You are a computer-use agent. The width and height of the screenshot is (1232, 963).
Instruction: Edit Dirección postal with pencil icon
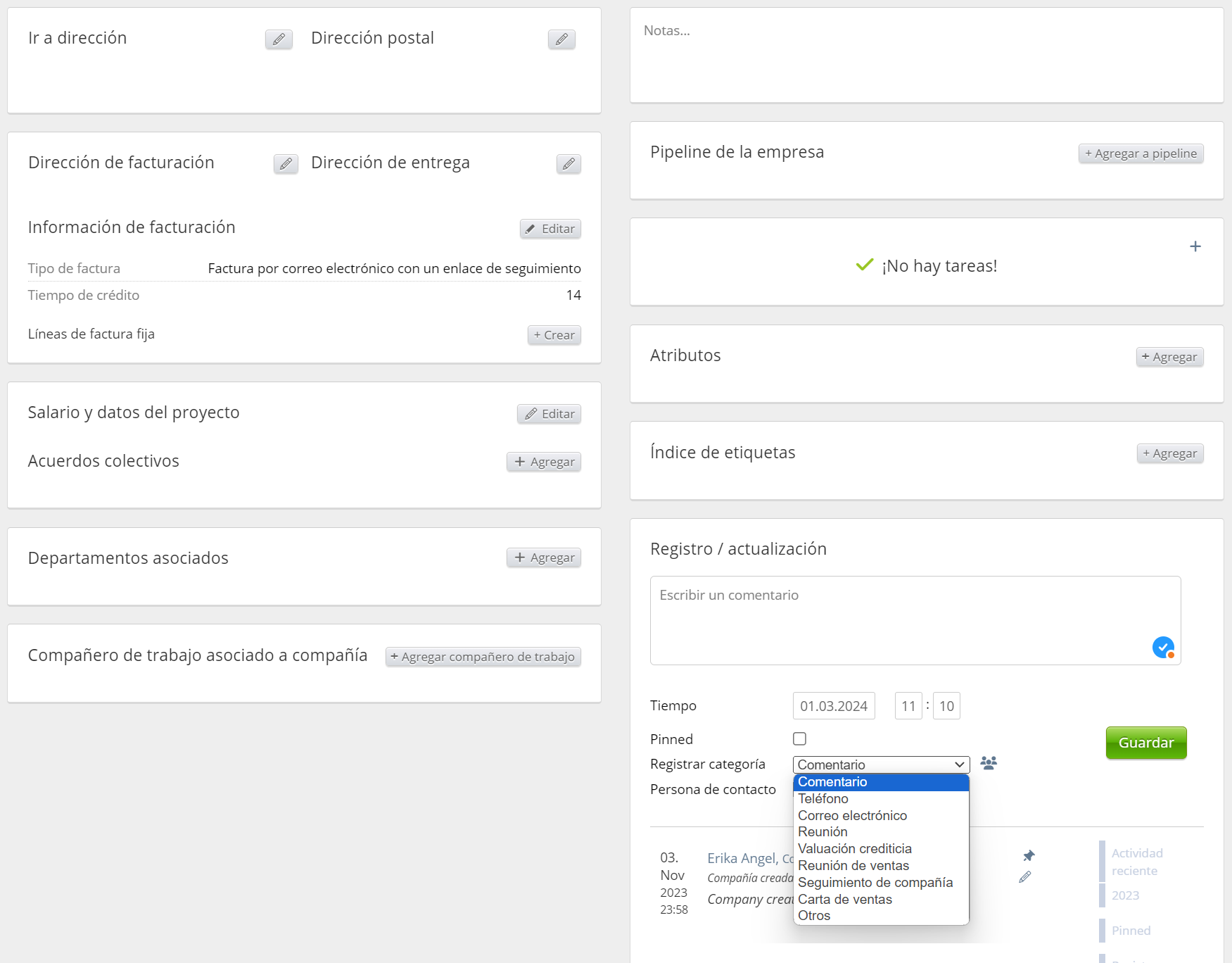[561, 39]
